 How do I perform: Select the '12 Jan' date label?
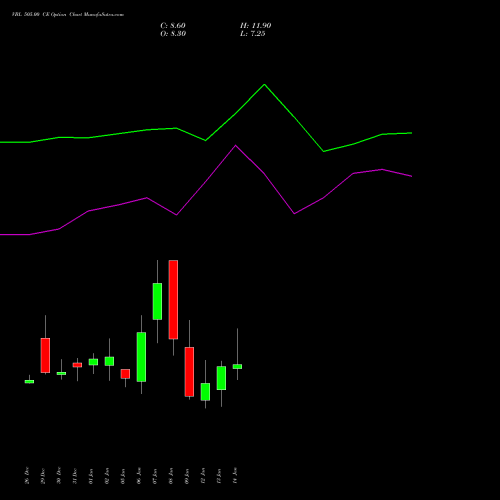[x=203, y=476]
